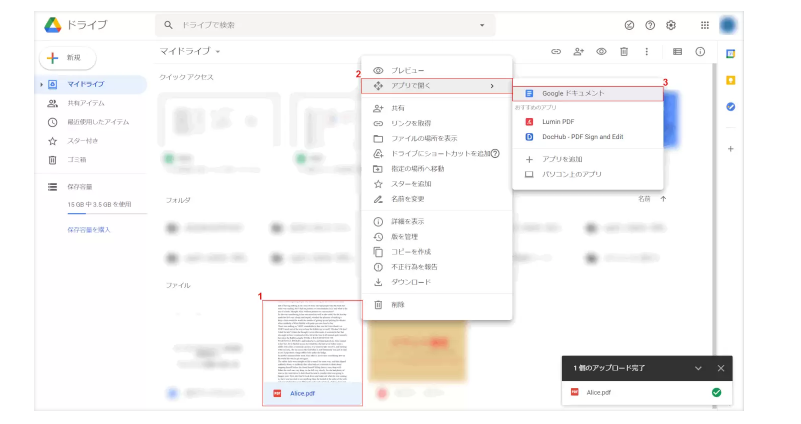Open the Google apps grid
This screenshot has height=424, width=801.
[705, 25]
